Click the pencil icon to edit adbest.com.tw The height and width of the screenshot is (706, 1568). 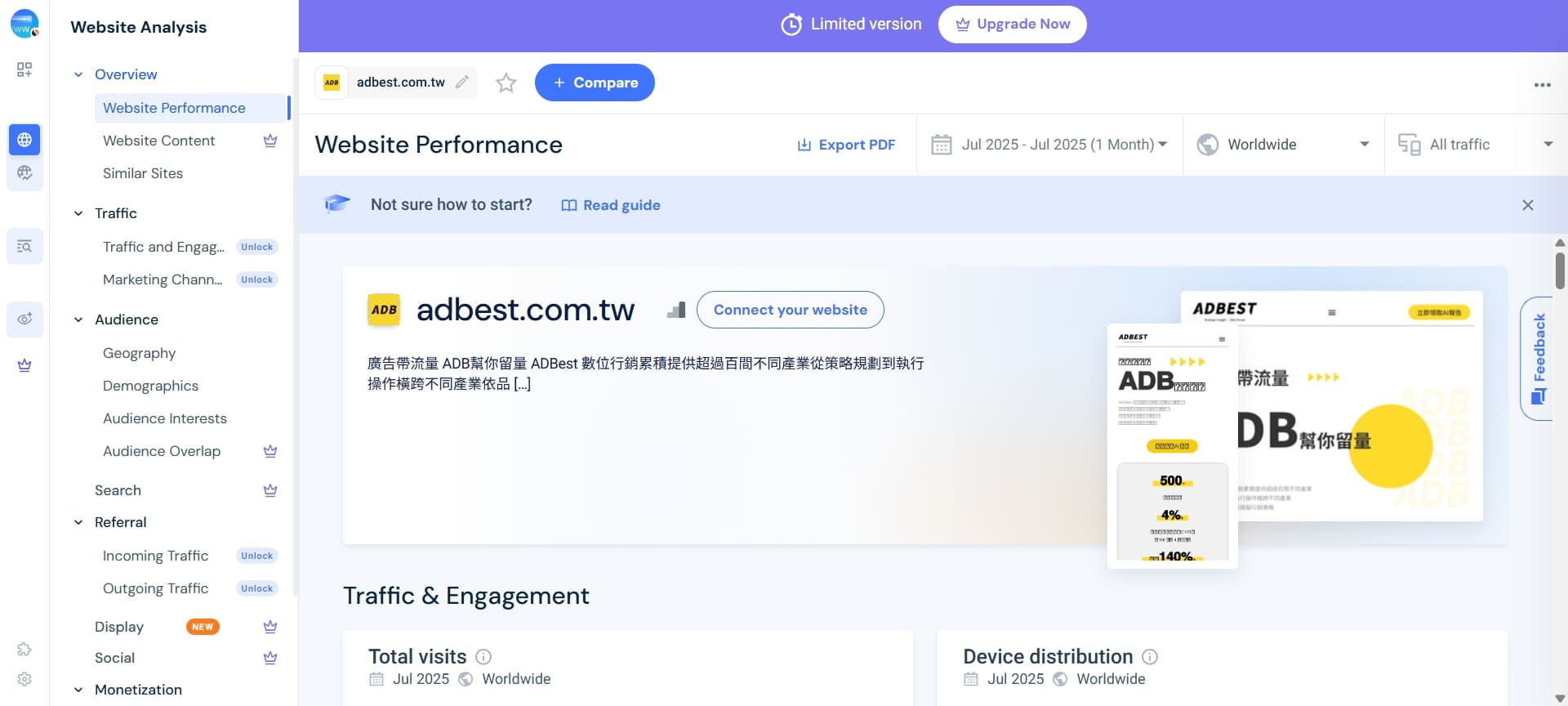pos(462,82)
